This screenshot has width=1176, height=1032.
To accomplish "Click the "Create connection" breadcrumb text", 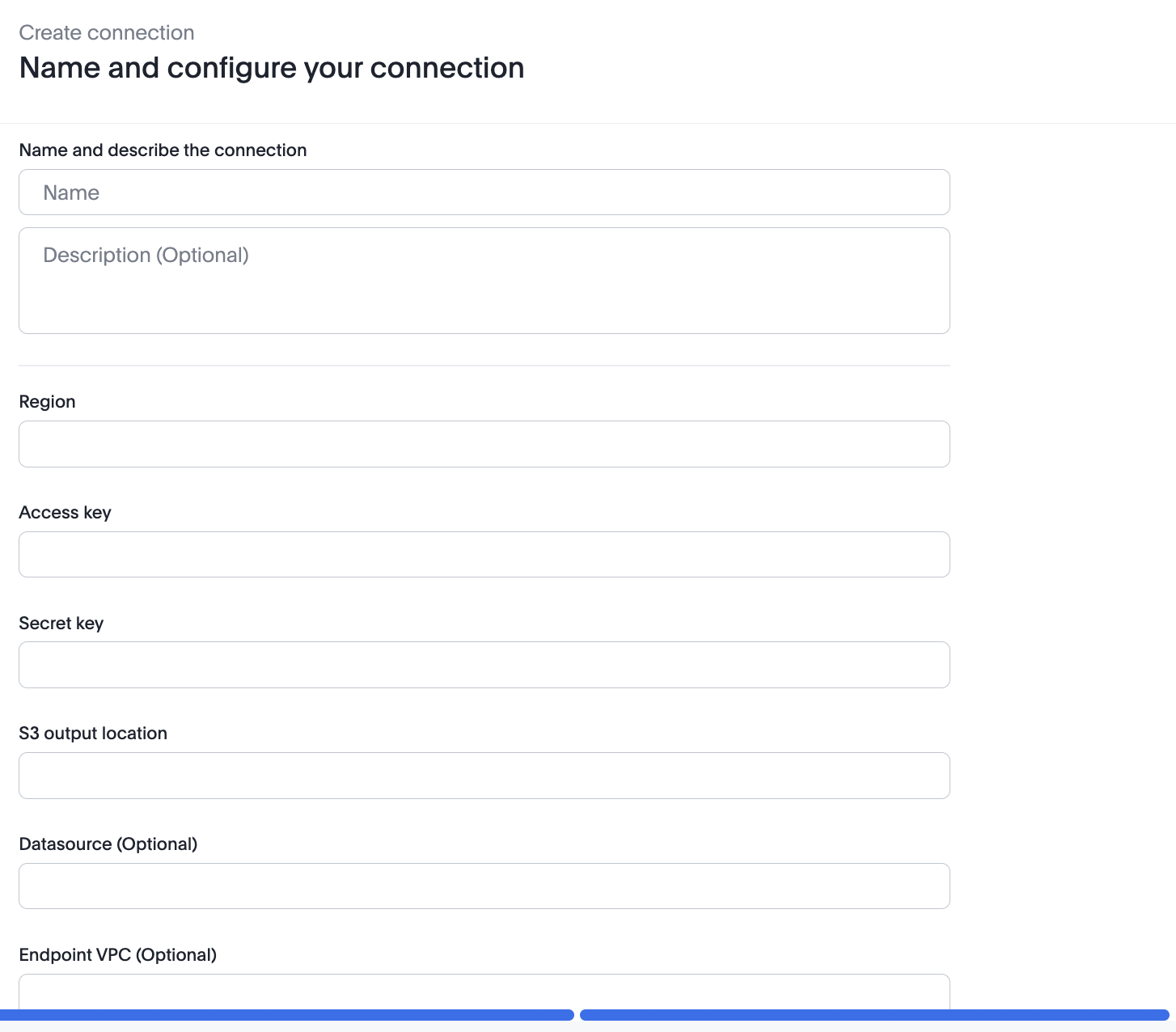I will click(107, 33).
